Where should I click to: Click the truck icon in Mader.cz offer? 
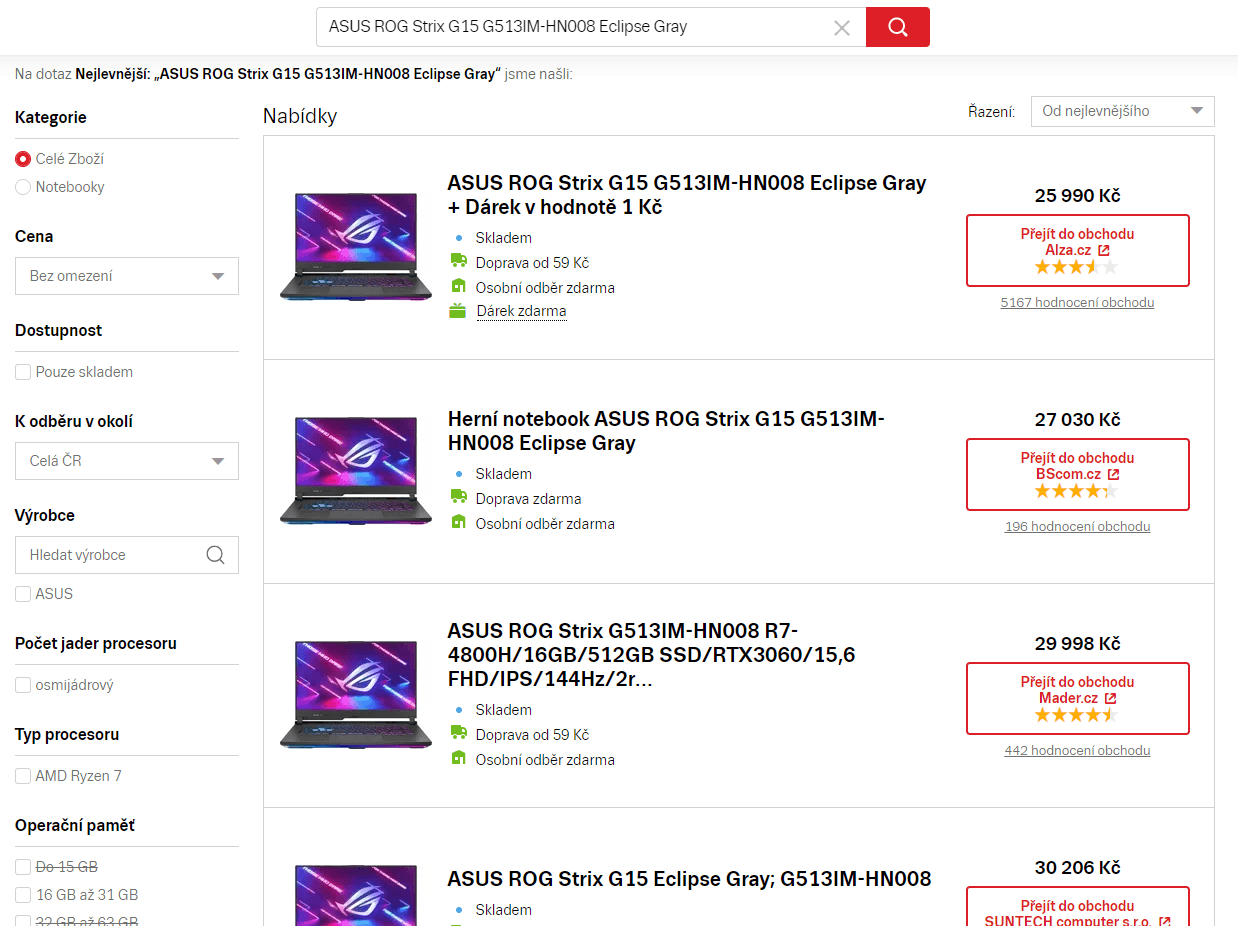tap(458, 734)
